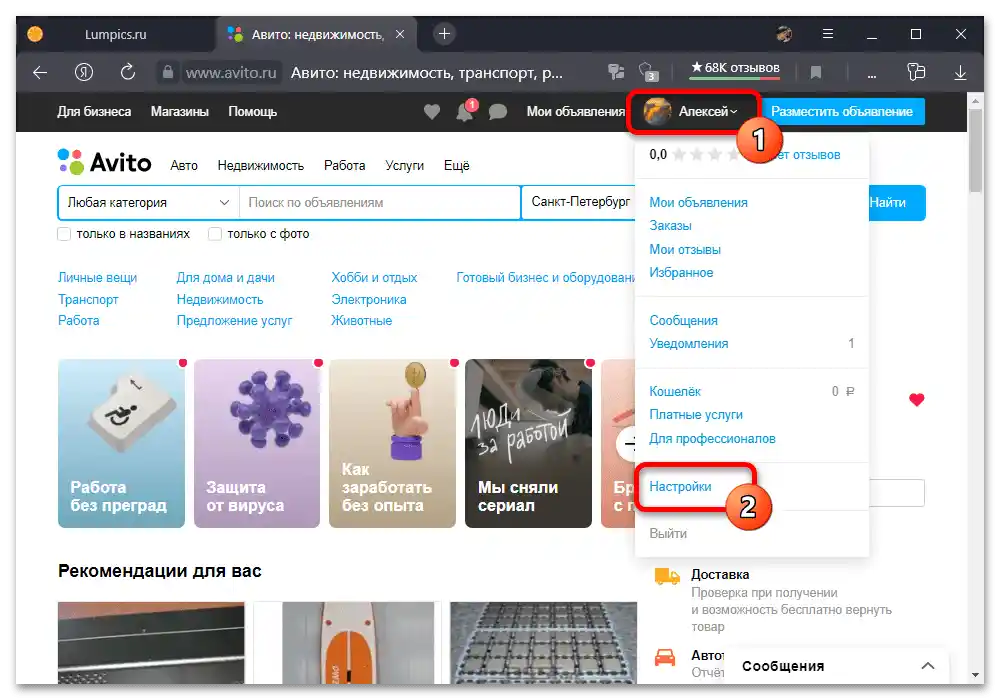
Task: Expand the Сообщения chat panel chevron
Action: click(928, 666)
